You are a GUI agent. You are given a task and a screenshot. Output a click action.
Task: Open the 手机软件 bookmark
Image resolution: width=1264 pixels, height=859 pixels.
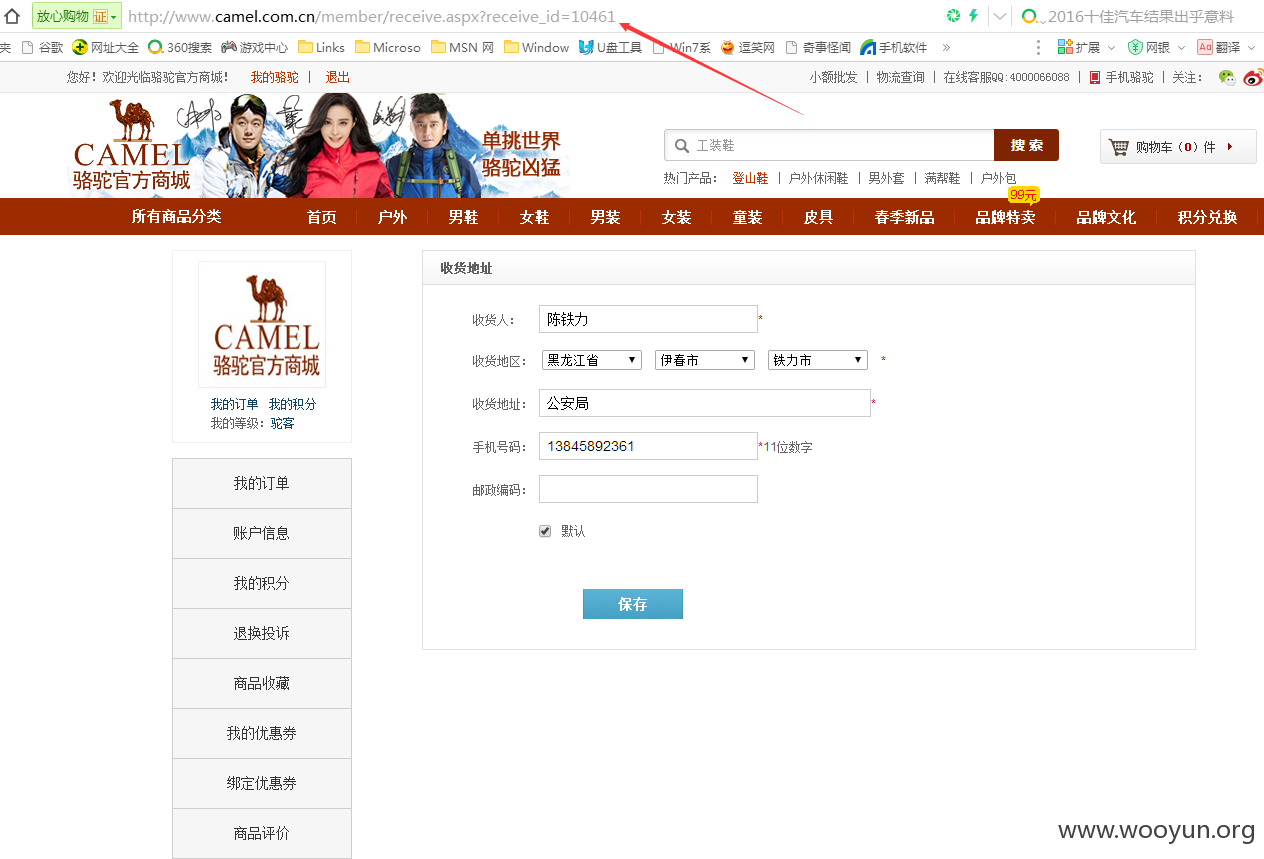(894, 47)
